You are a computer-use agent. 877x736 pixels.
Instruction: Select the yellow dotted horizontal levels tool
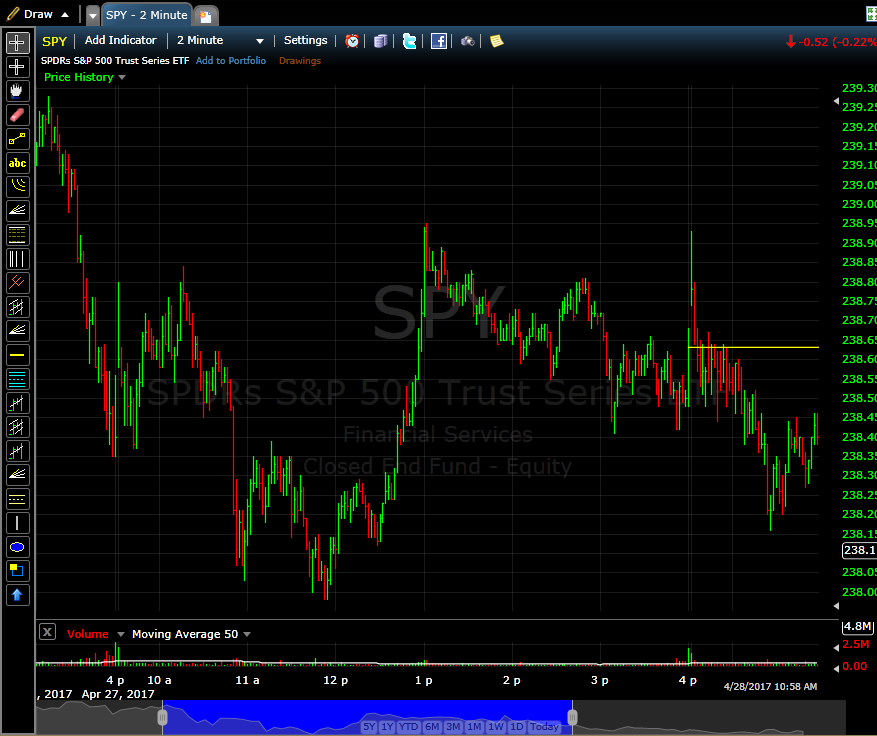[x=17, y=235]
